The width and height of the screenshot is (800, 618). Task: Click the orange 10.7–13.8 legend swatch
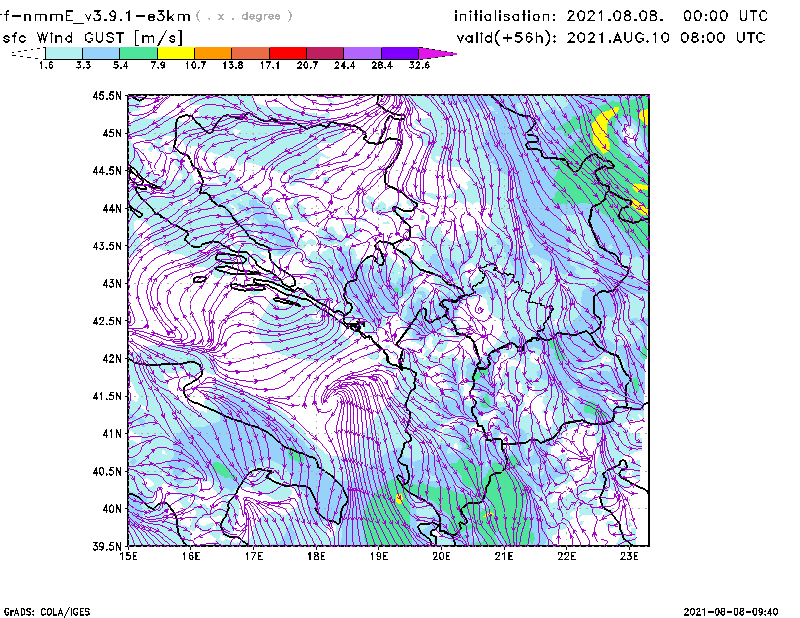tap(213, 53)
